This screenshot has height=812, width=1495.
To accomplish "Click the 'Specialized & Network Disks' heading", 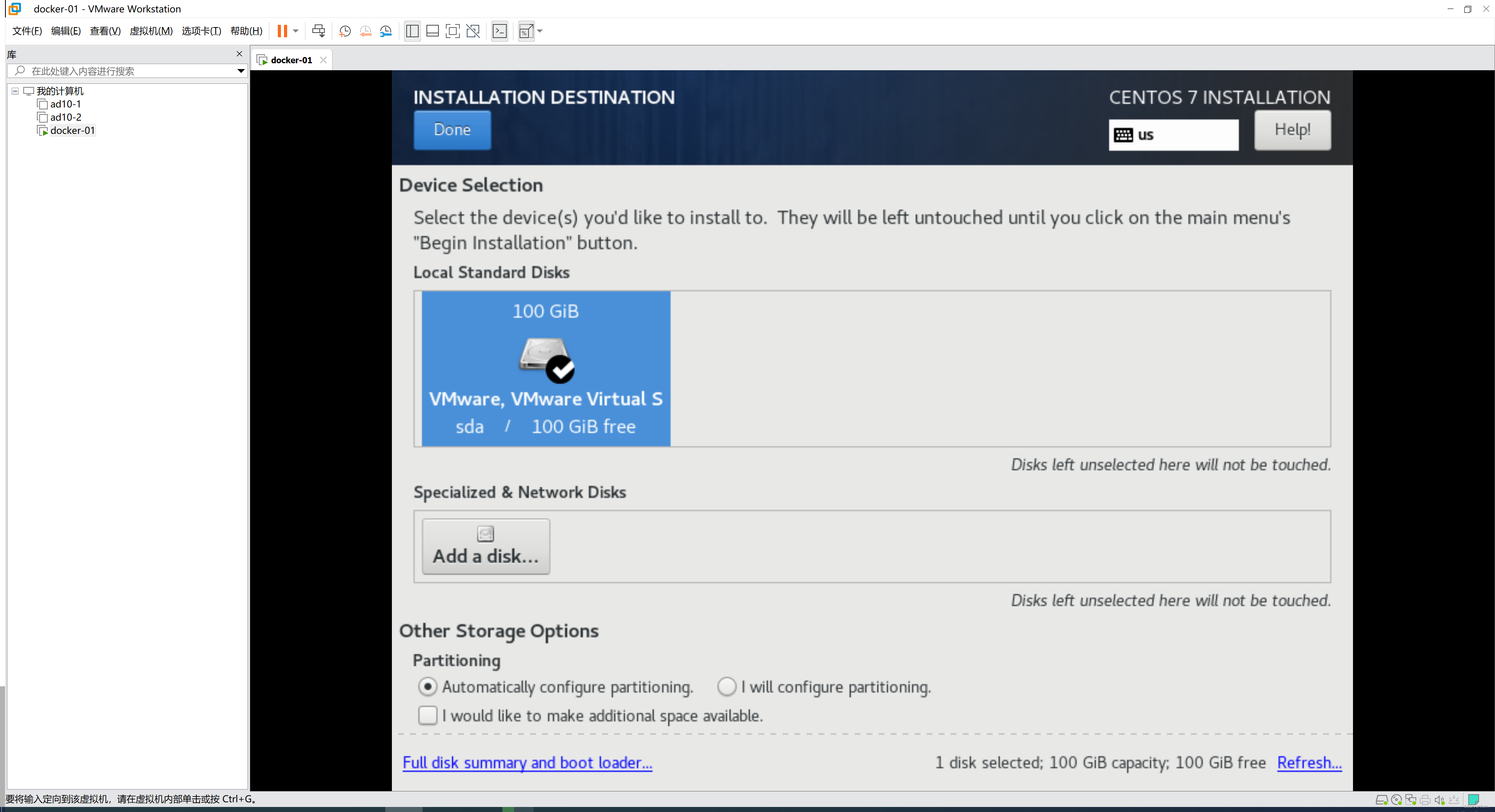I will 520,492.
